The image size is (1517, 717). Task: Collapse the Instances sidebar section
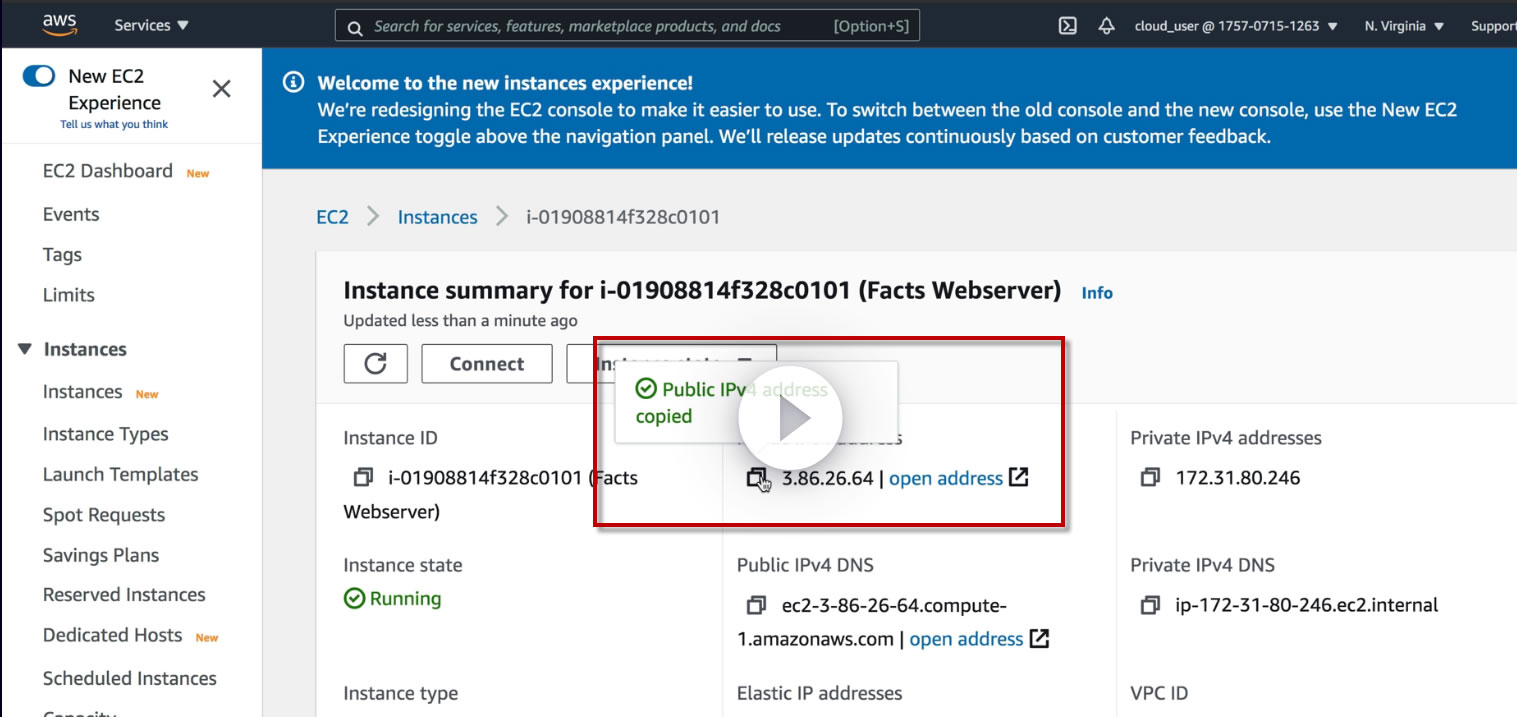click(x=26, y=349)
